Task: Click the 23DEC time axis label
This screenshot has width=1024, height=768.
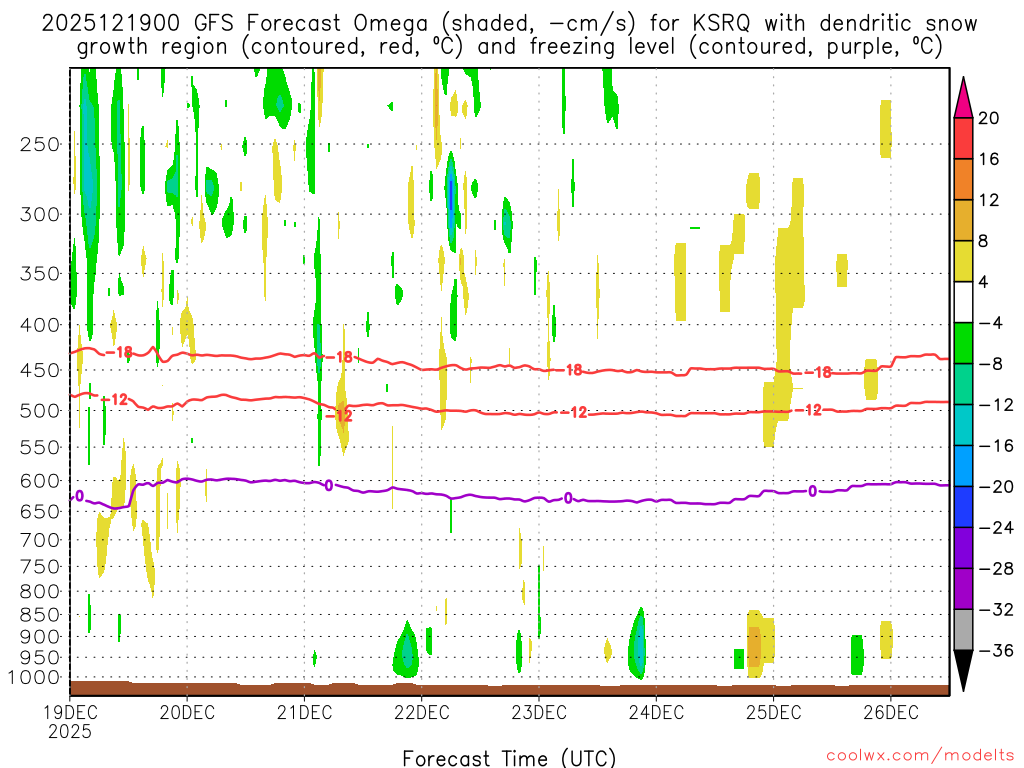Action: (x=539, y=712)
